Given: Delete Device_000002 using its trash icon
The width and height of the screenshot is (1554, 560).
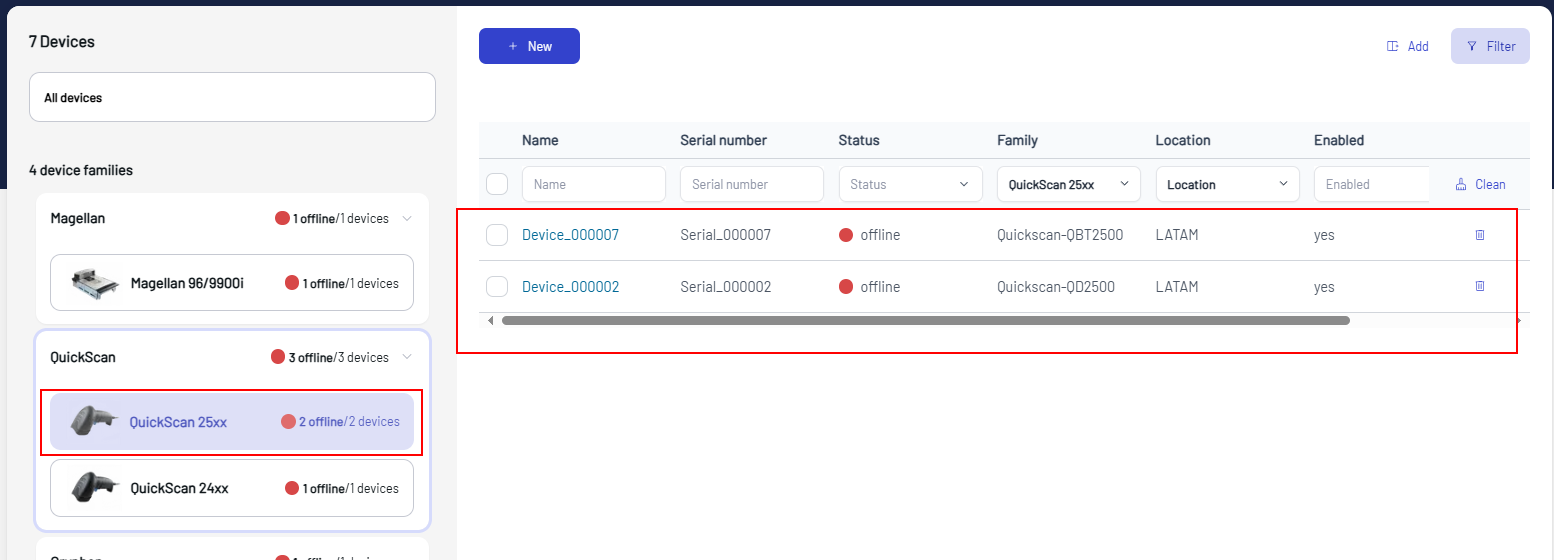Looking at the screenshot, I should 1480,286.
